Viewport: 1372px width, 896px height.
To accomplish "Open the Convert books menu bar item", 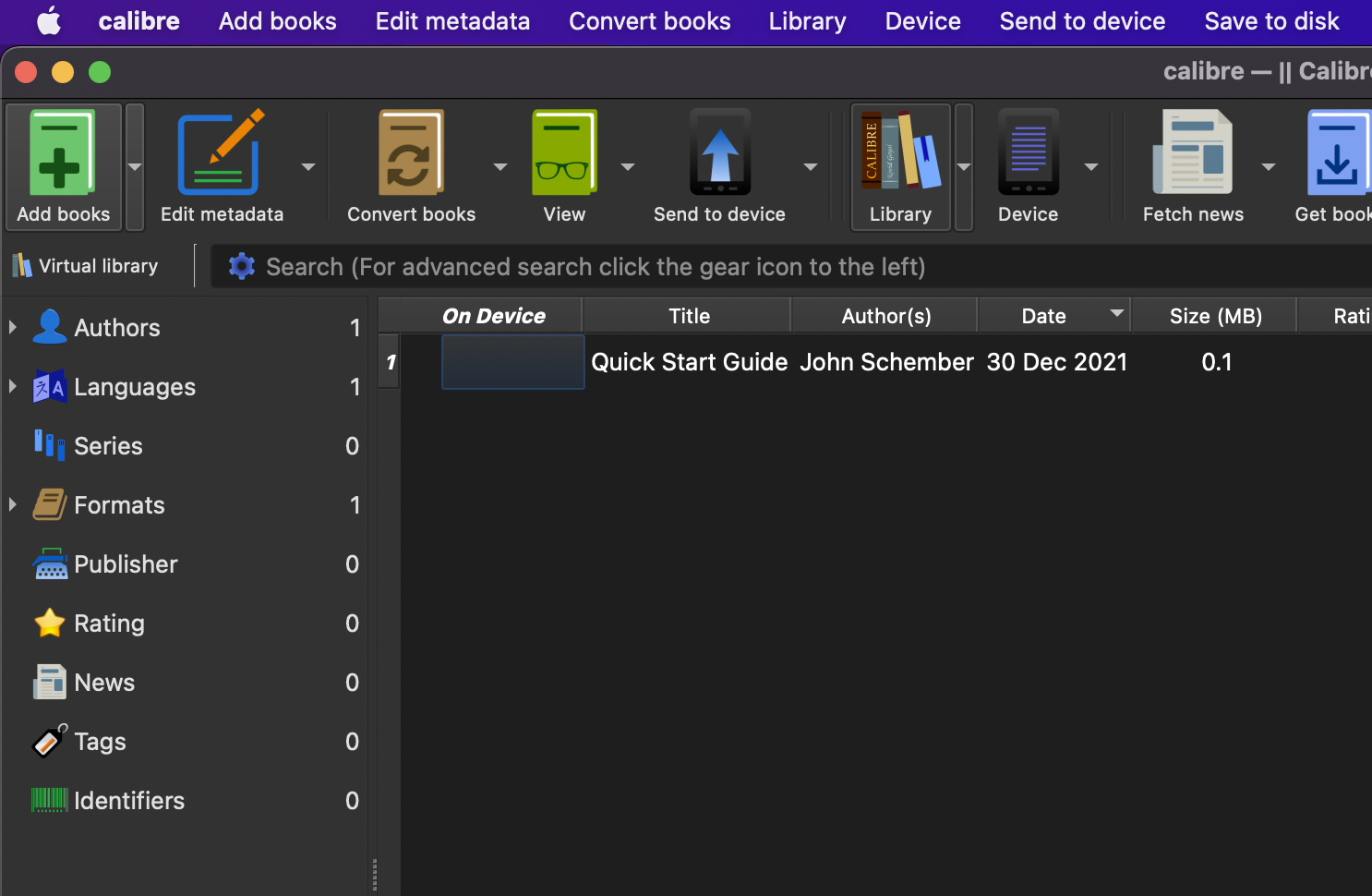I will coord(650,20).
